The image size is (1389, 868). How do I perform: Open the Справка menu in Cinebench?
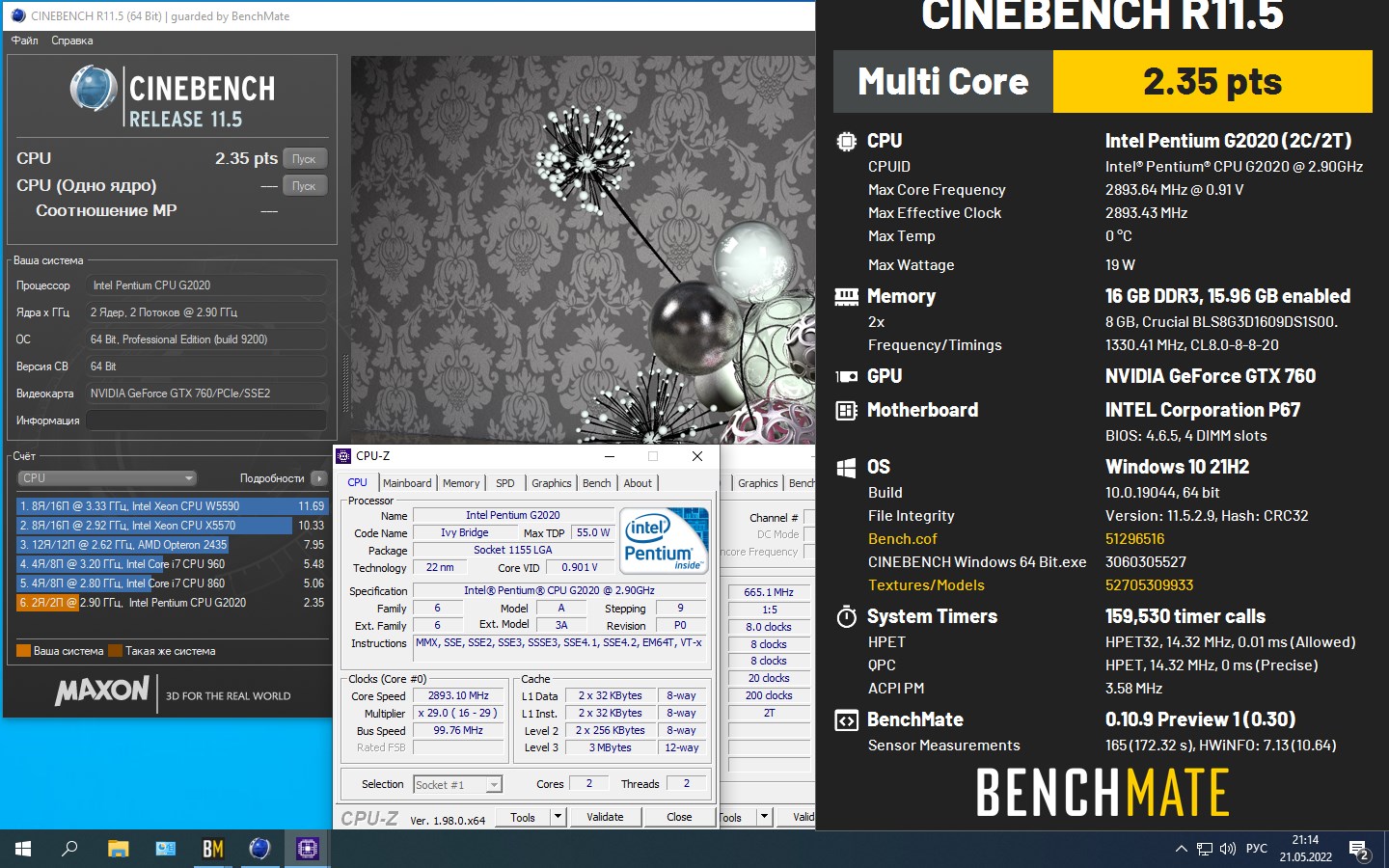click(72, 41)
